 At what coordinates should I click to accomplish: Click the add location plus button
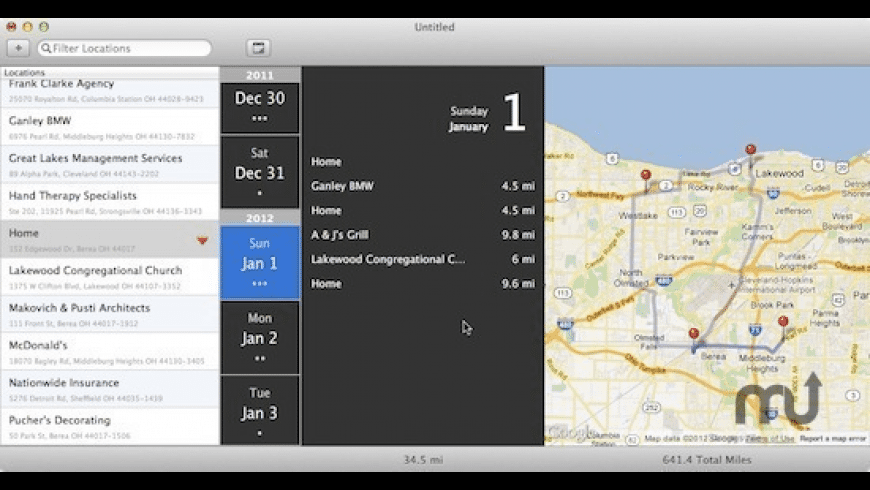(18, 48)
